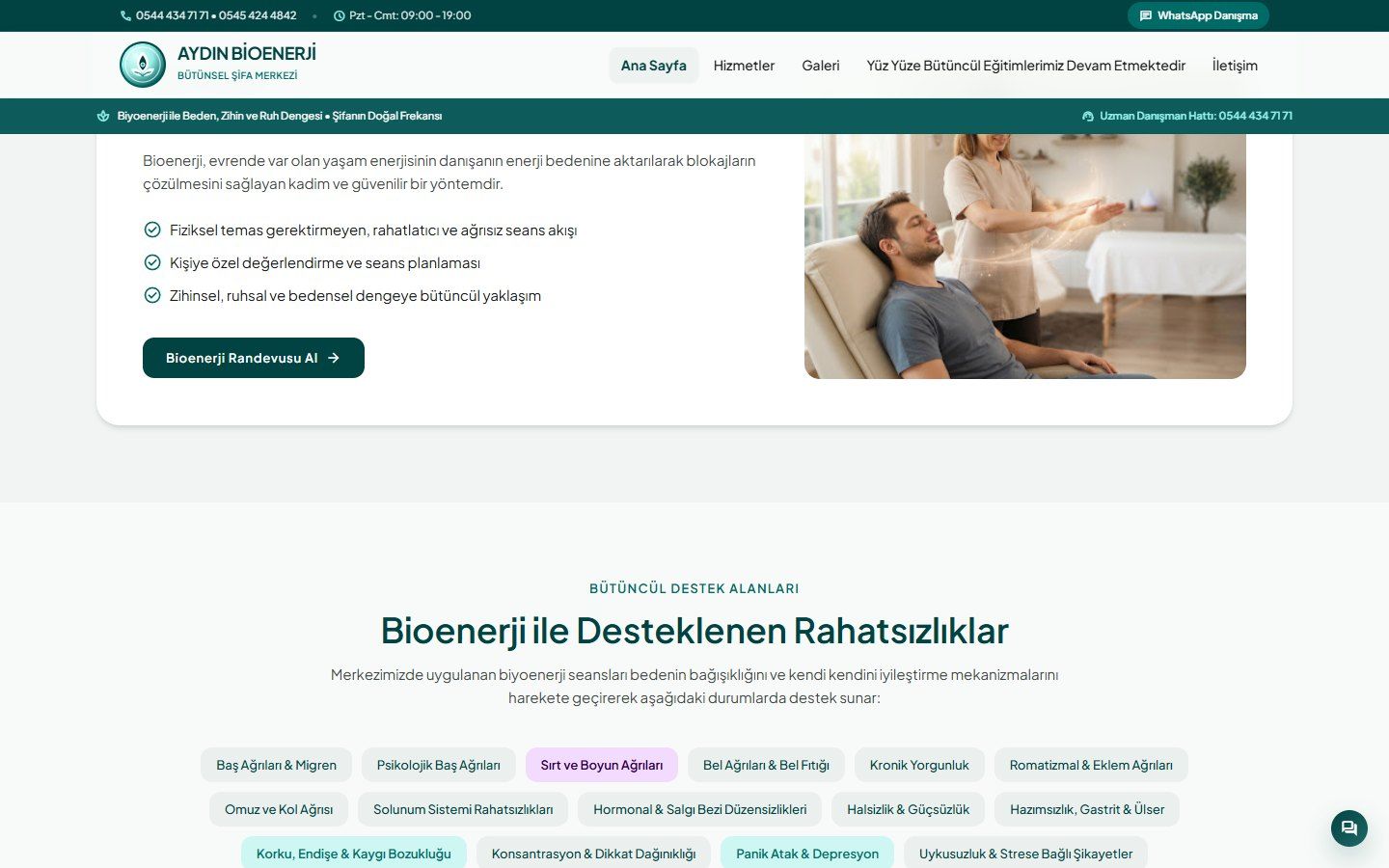Viewport: 1389px width, 868px height.
Task: Click check icon next to Zihinsel, ruhsal
Action: click(152, 295)
